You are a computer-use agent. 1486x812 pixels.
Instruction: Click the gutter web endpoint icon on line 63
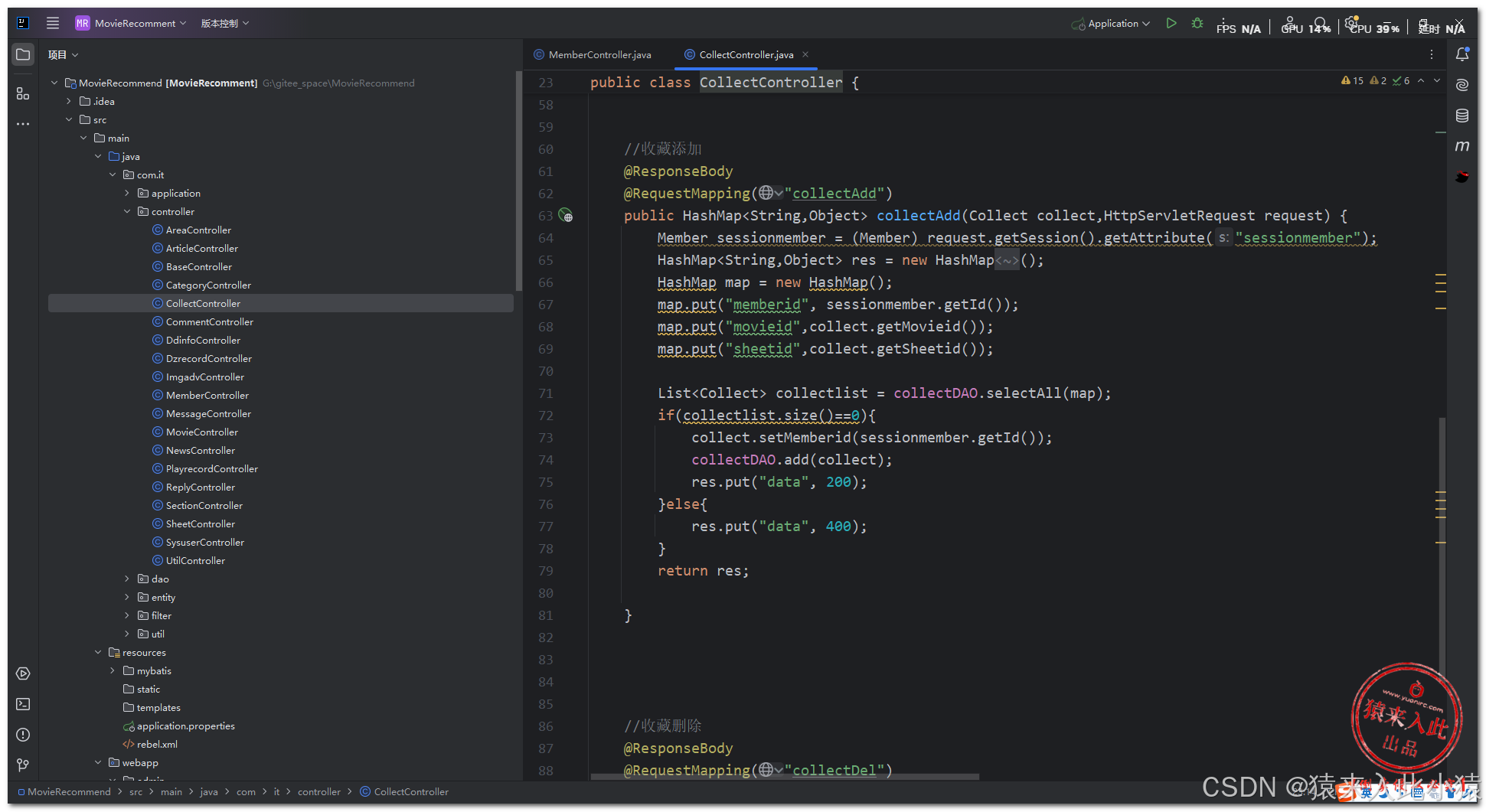coord(566,216)
